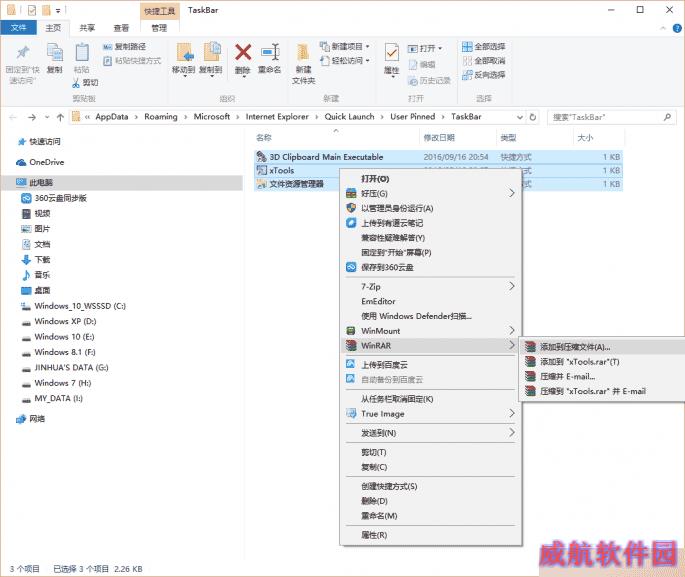Expand the 7-Zip submenu arrow
This screenshot has height=577, width=685.
(512, 286)
